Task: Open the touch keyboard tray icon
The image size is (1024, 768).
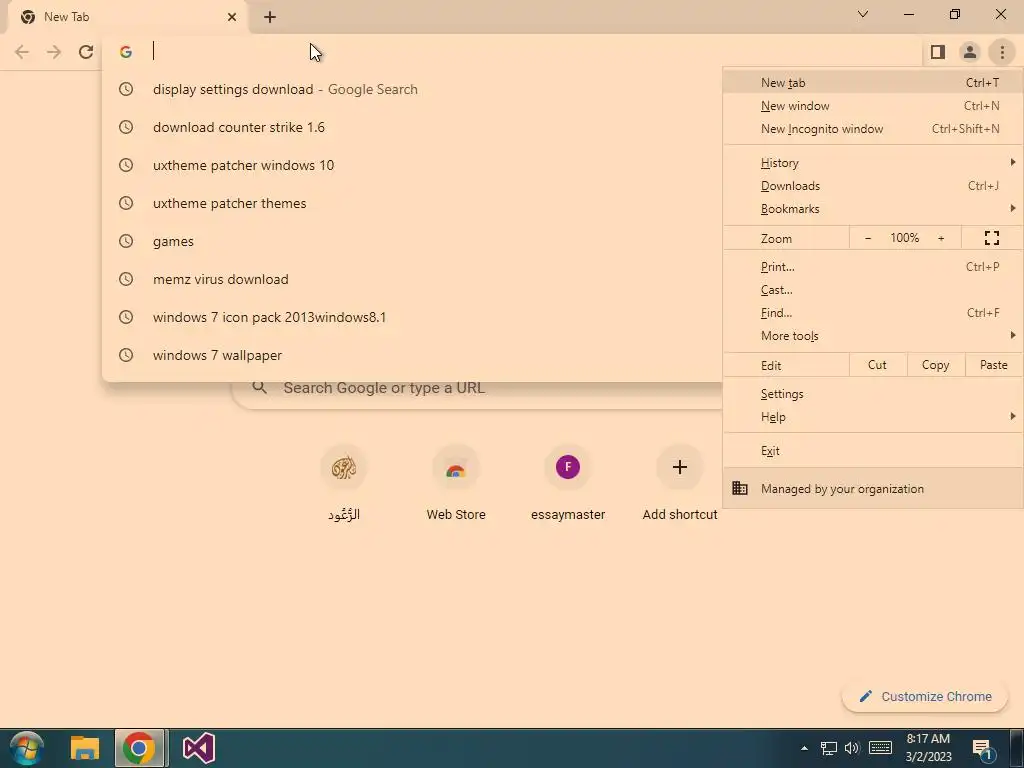Action: coord(880,748)
